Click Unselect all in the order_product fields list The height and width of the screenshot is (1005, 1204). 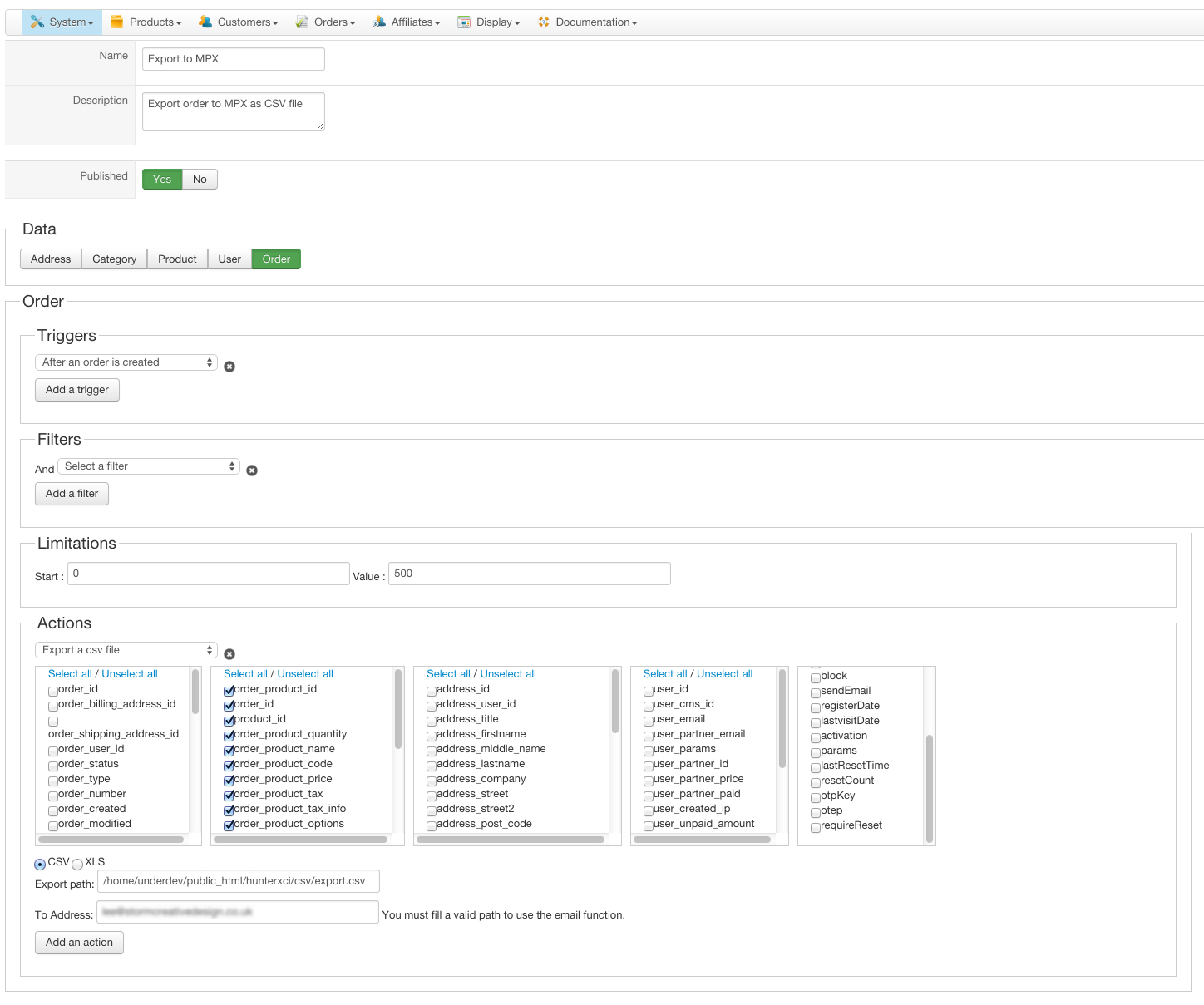tap(305, 674)
